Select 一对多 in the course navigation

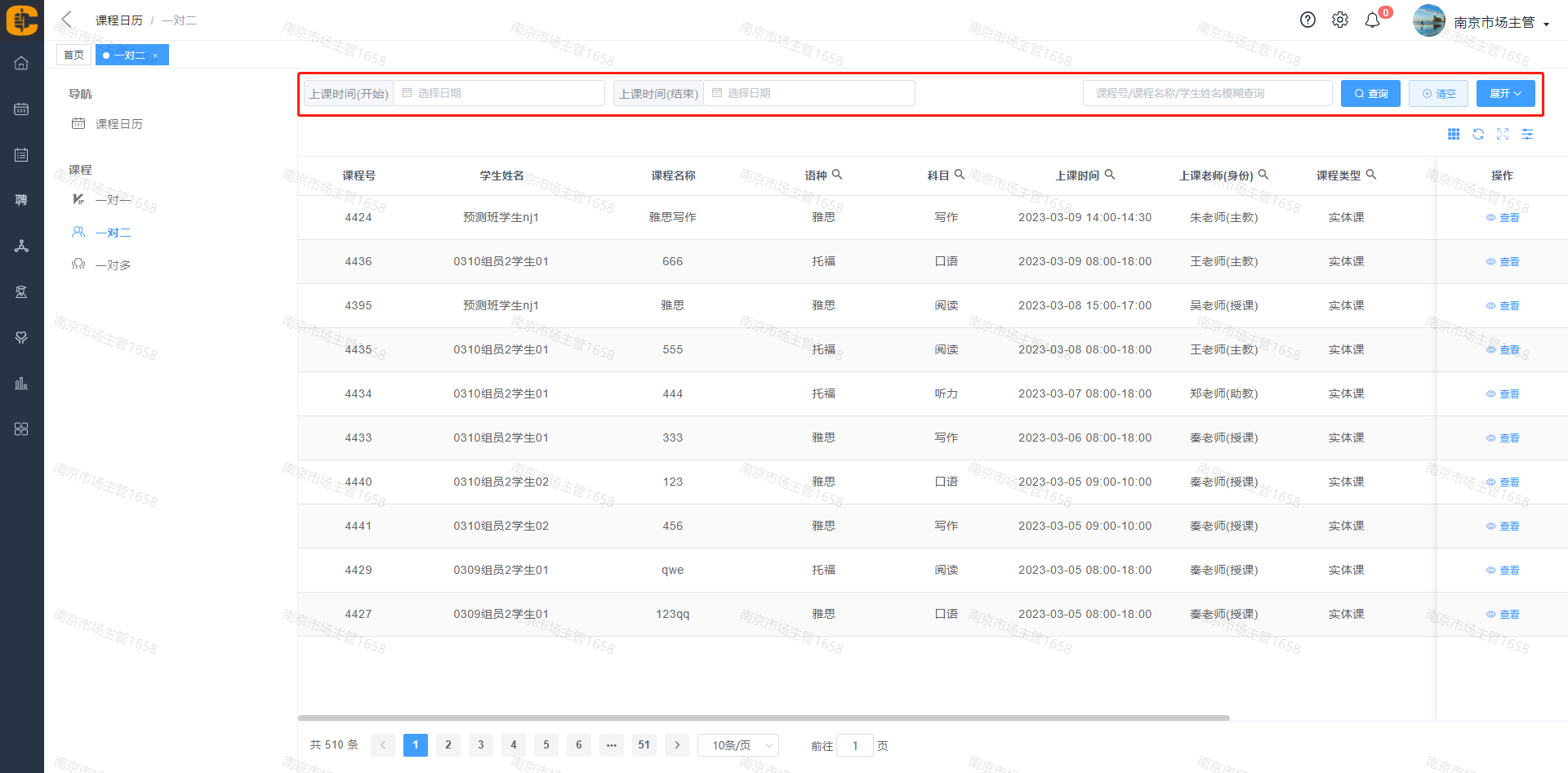(x=113, y=265)
